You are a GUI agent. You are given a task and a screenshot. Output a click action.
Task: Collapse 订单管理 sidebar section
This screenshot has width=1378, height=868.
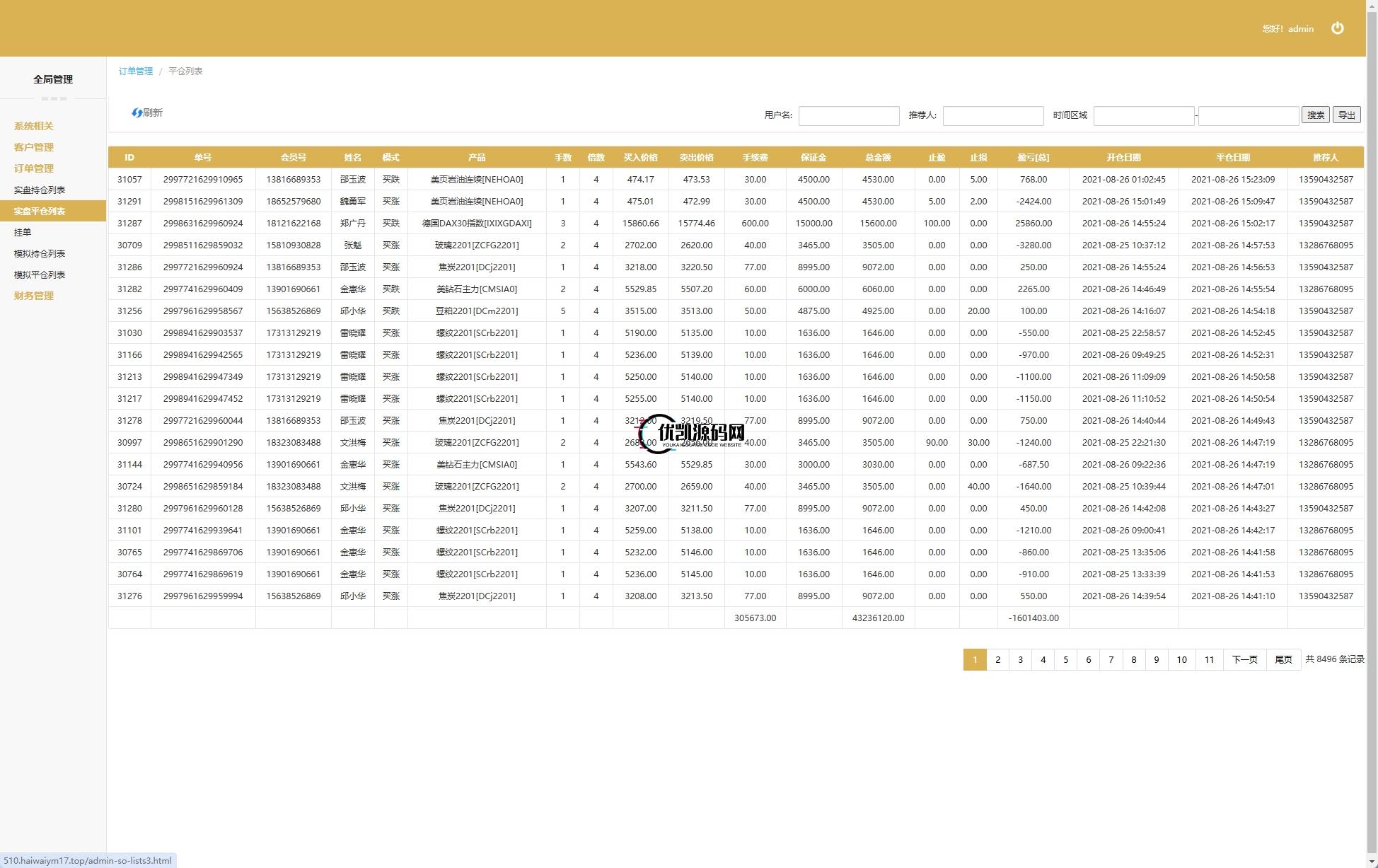tap(33, 168)
